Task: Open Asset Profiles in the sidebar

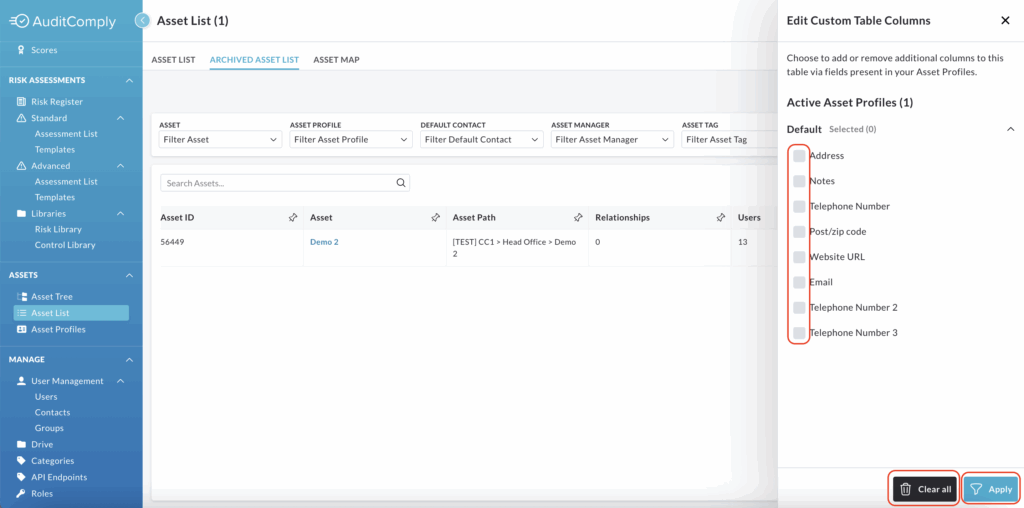Action: (58, 329)
